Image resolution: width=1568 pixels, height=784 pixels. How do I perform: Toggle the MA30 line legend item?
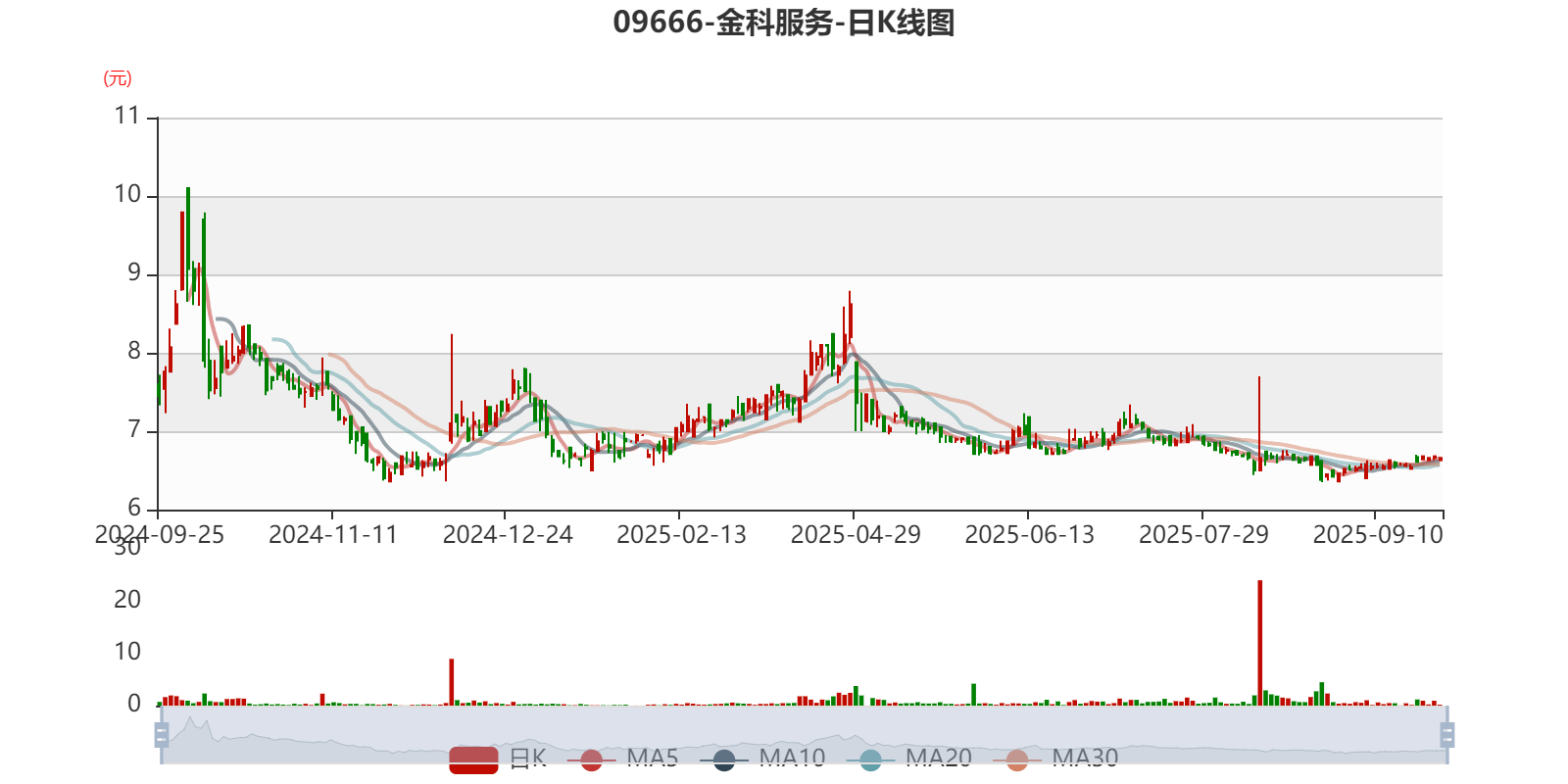[1055, 759]
